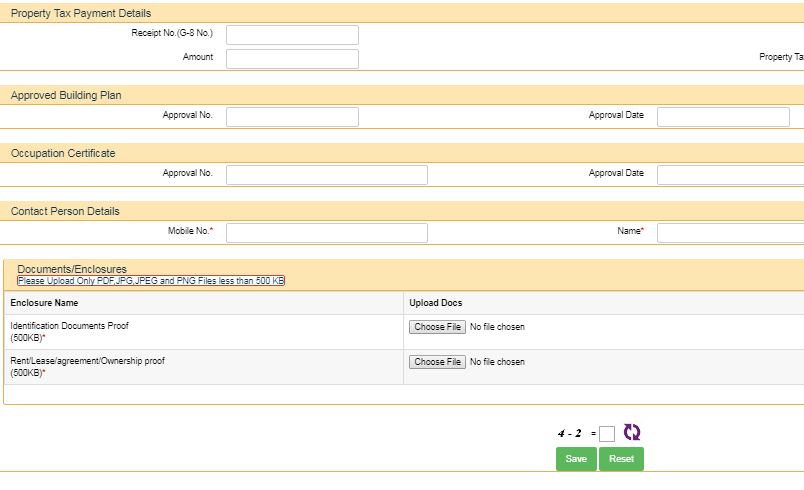Viewport: 804px width, 490px height.
Task: Click the Contact Person Details header
Action: [x=65, y=211]
